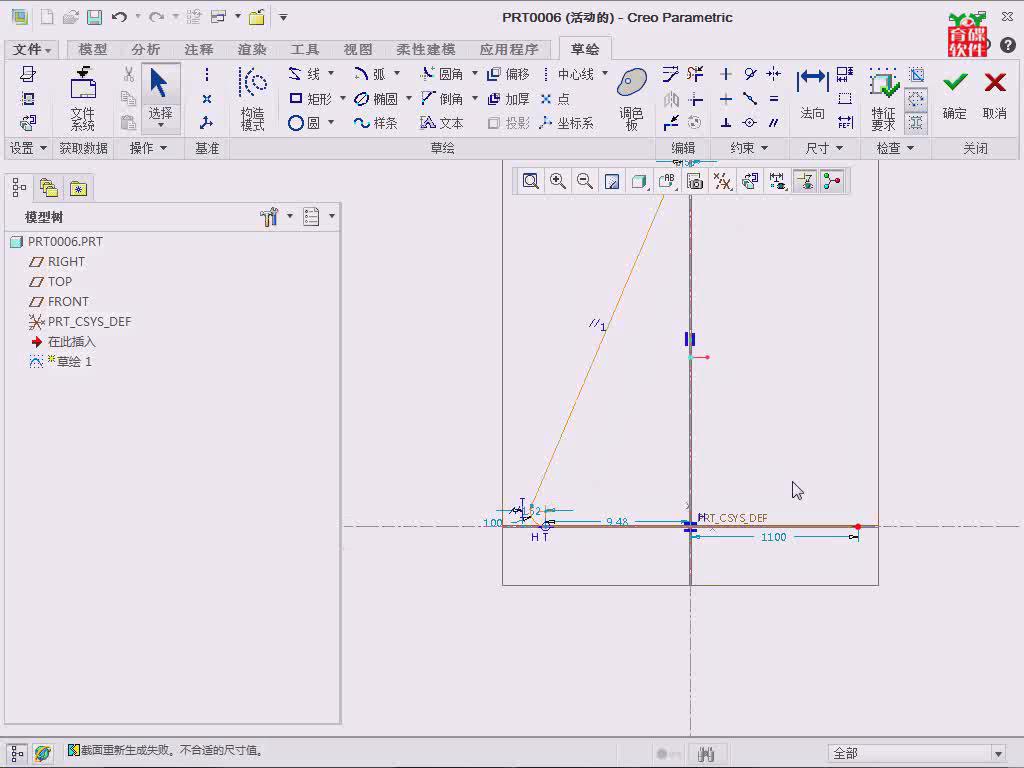The height and width of the screenshot is (768, 1024).
Task: Select the Offset (偏移) tool
Action: pos(509,74)
